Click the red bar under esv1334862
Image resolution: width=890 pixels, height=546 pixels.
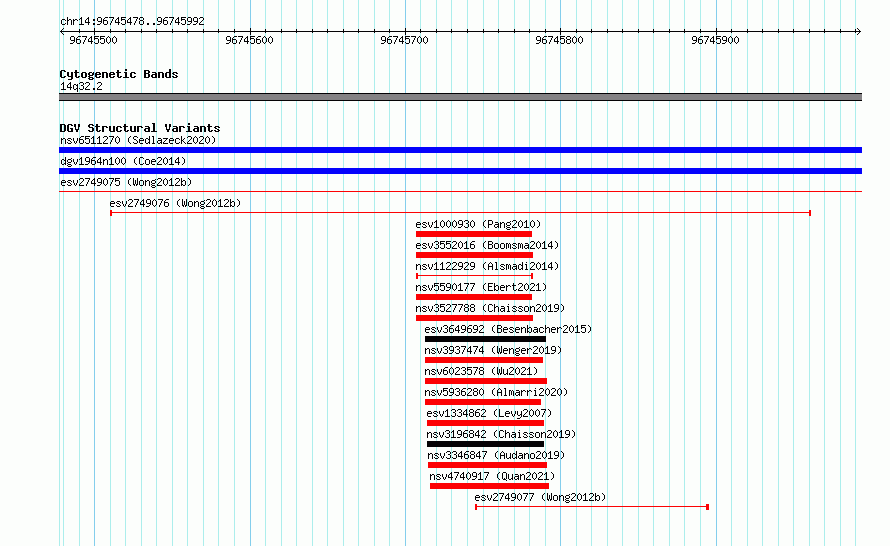[x=485, y=423]
